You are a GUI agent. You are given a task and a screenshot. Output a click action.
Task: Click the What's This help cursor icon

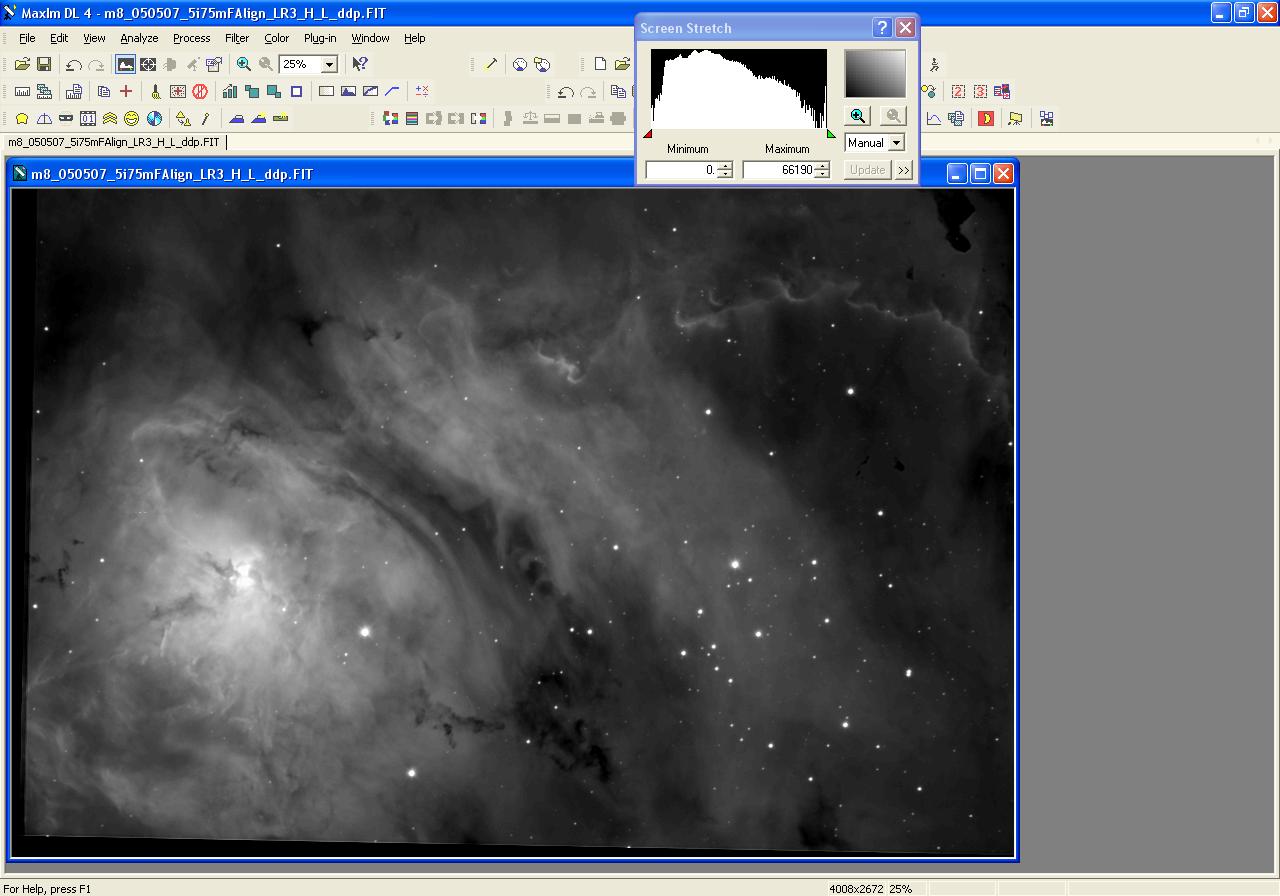pyautogui.click(x=360, y=64)
